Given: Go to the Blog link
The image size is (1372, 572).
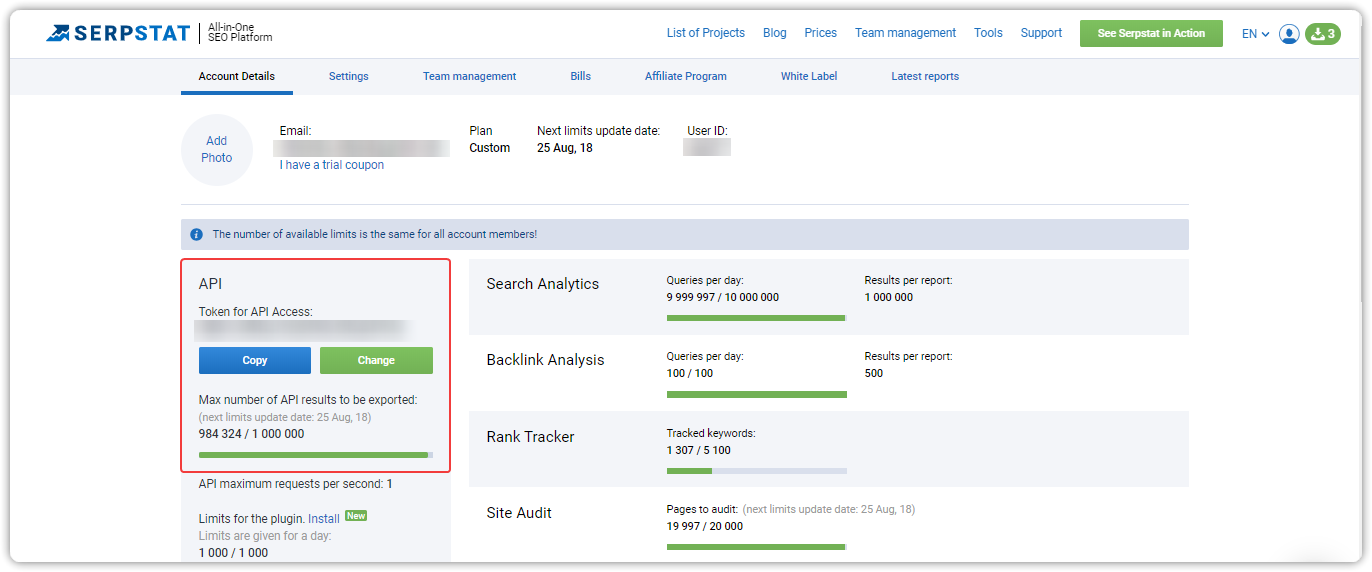Looking at the screenshot, I should point(775,33).
